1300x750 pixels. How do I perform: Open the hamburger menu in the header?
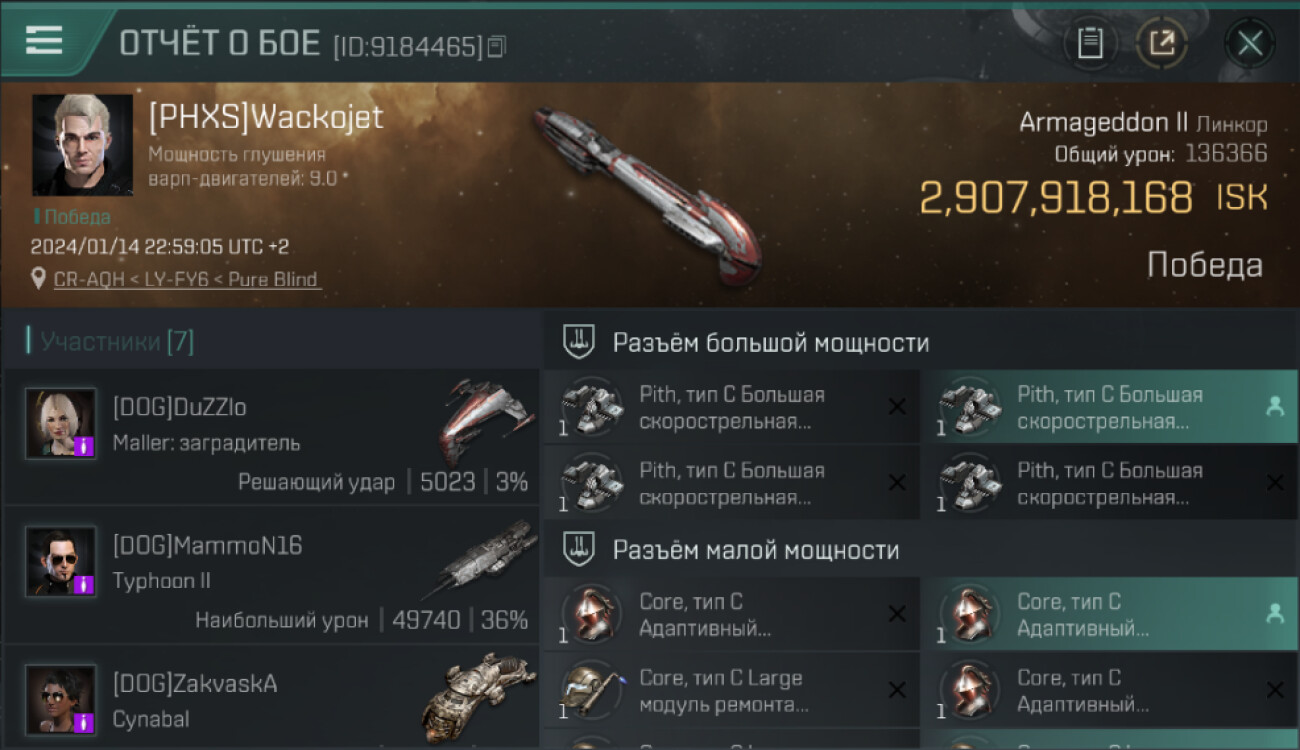point(44,41)
